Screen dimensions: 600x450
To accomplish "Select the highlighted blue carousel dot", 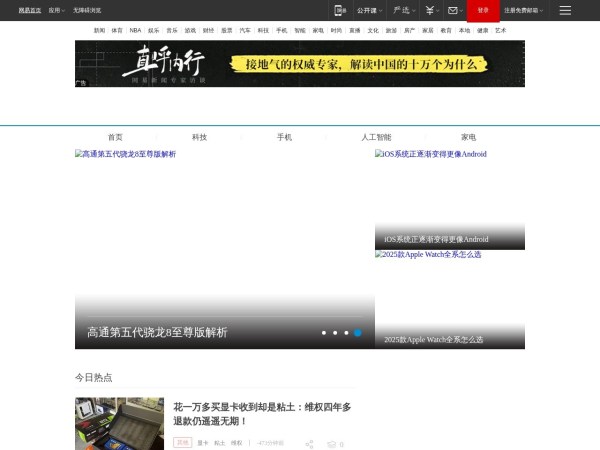I will [x=358, y=332].
